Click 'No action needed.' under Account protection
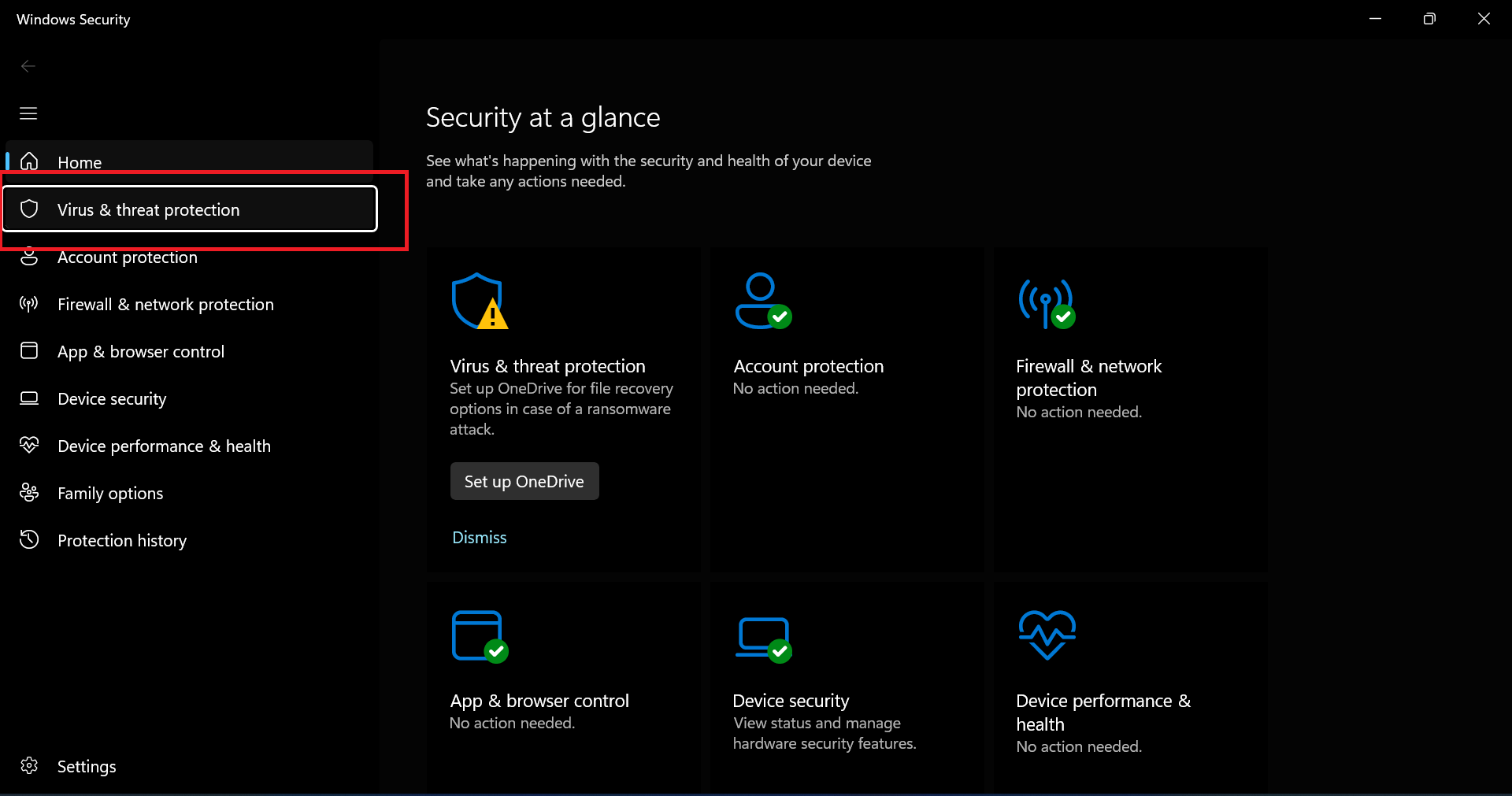Viewport: 1512px width, 796px height. (x=795, y=388)
